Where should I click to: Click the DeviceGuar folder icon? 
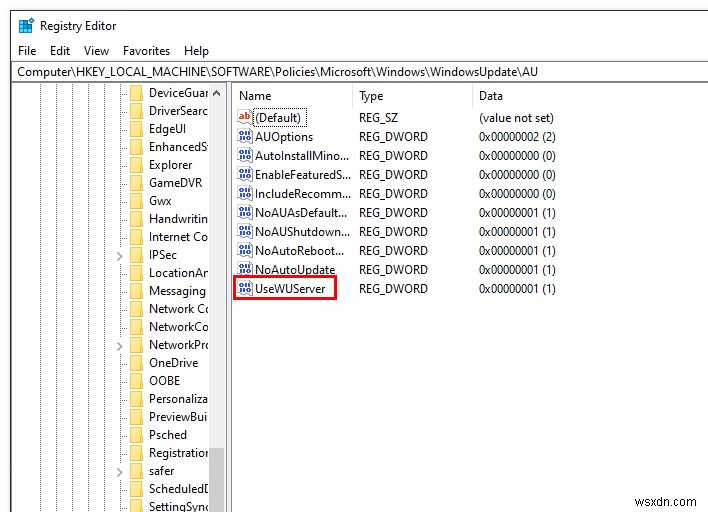coord(136,93)
